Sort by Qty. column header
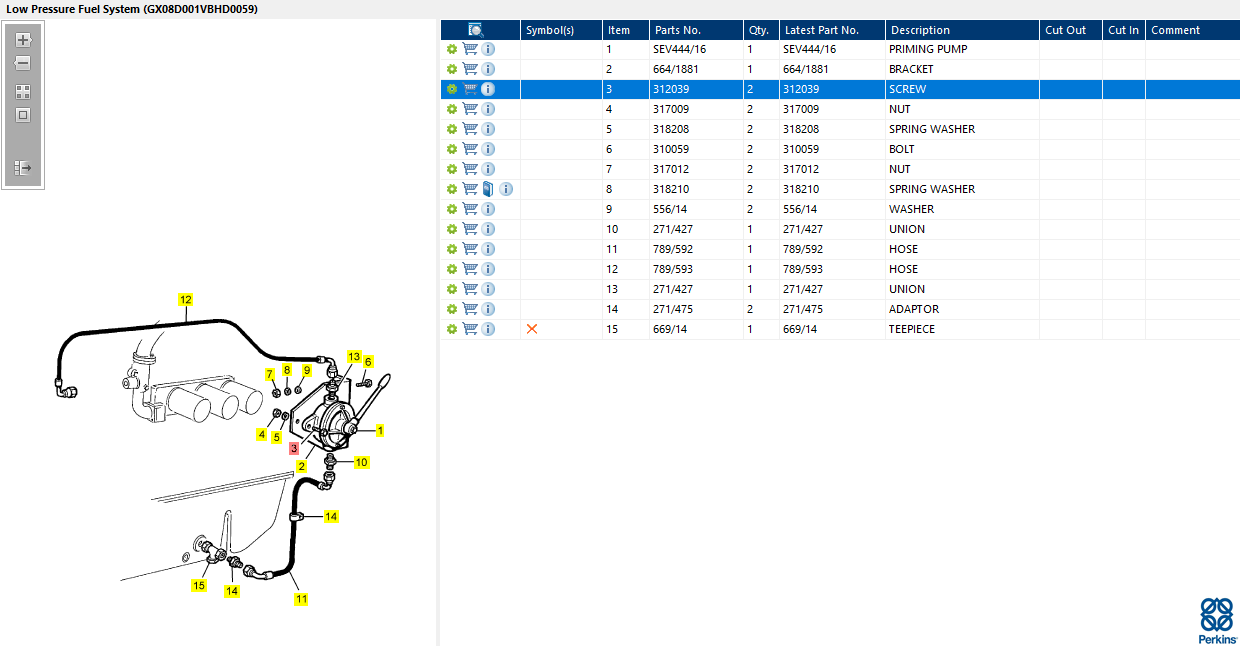The height and width of the screenshot is (646, 1240). [x=761, y=30]
